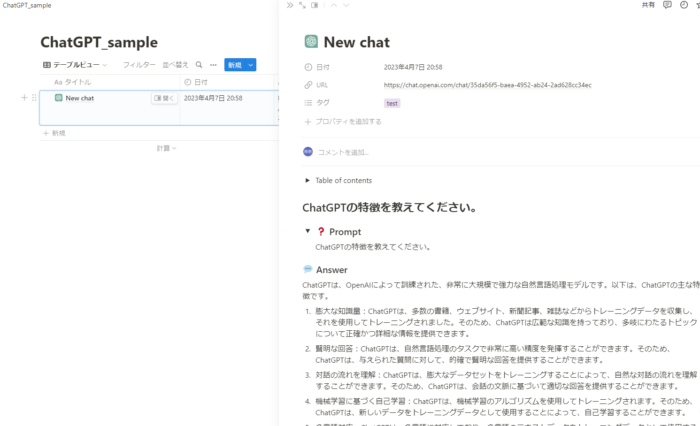
Task: Open the page updates clock icon
Action: click(682, 5)
